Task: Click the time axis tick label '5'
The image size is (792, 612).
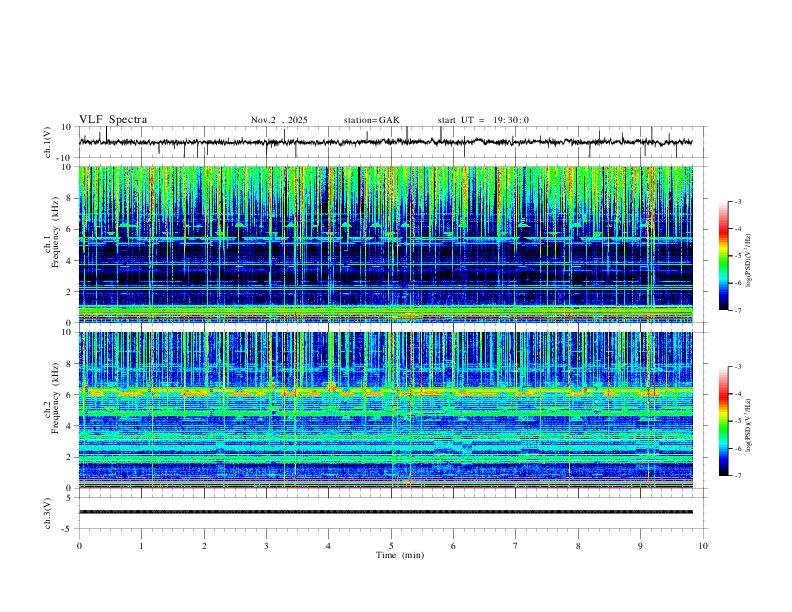Action: 391,546
